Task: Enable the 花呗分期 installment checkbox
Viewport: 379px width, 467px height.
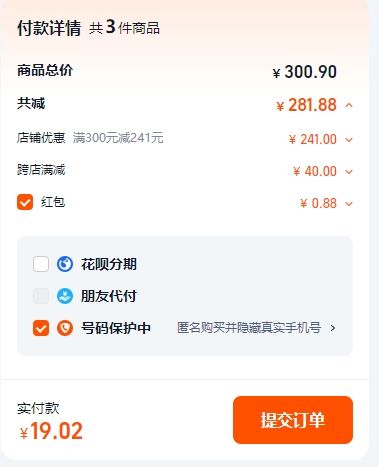Action: coord(41,264)
